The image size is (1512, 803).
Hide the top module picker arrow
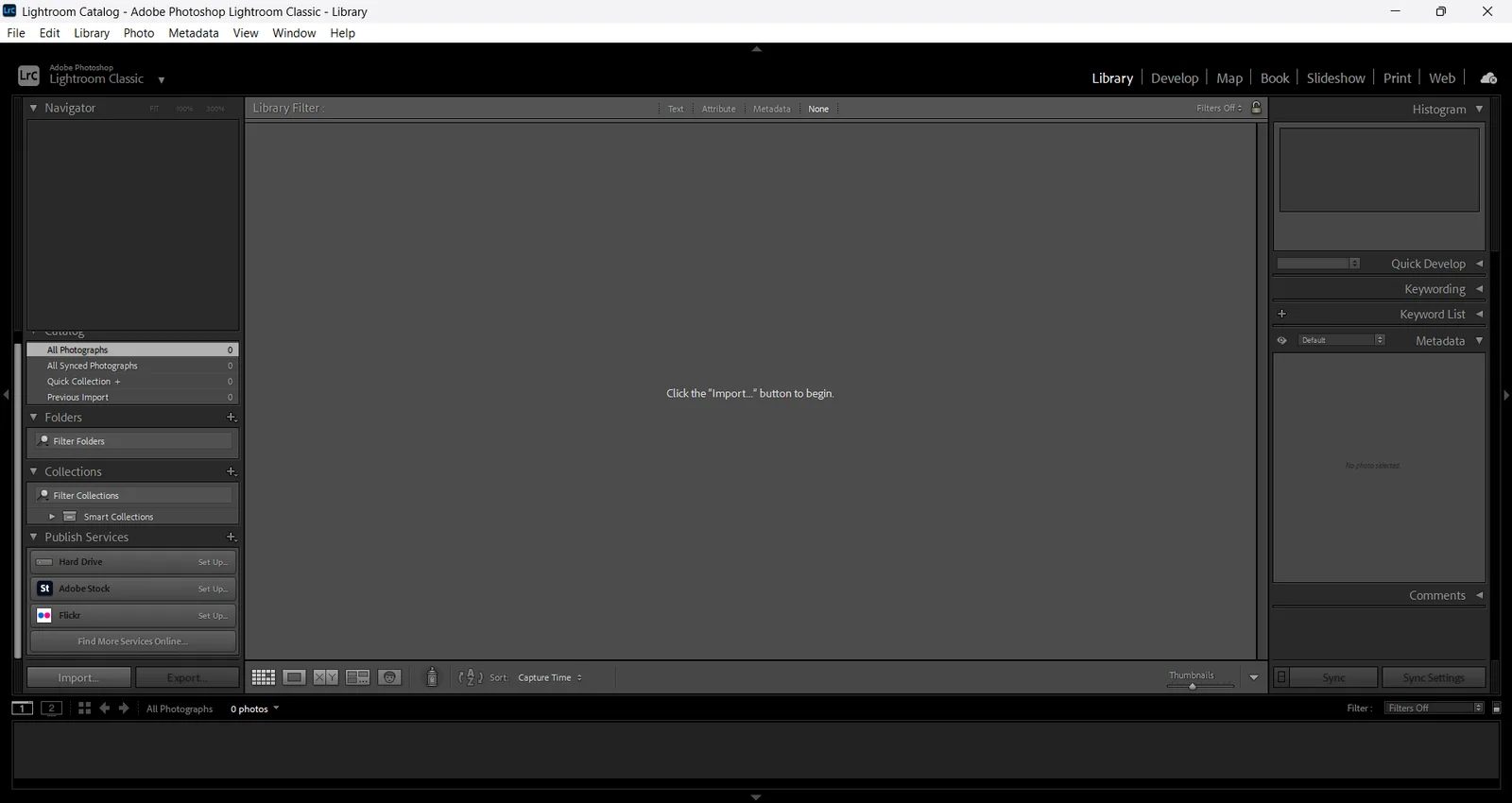(756, 49)
